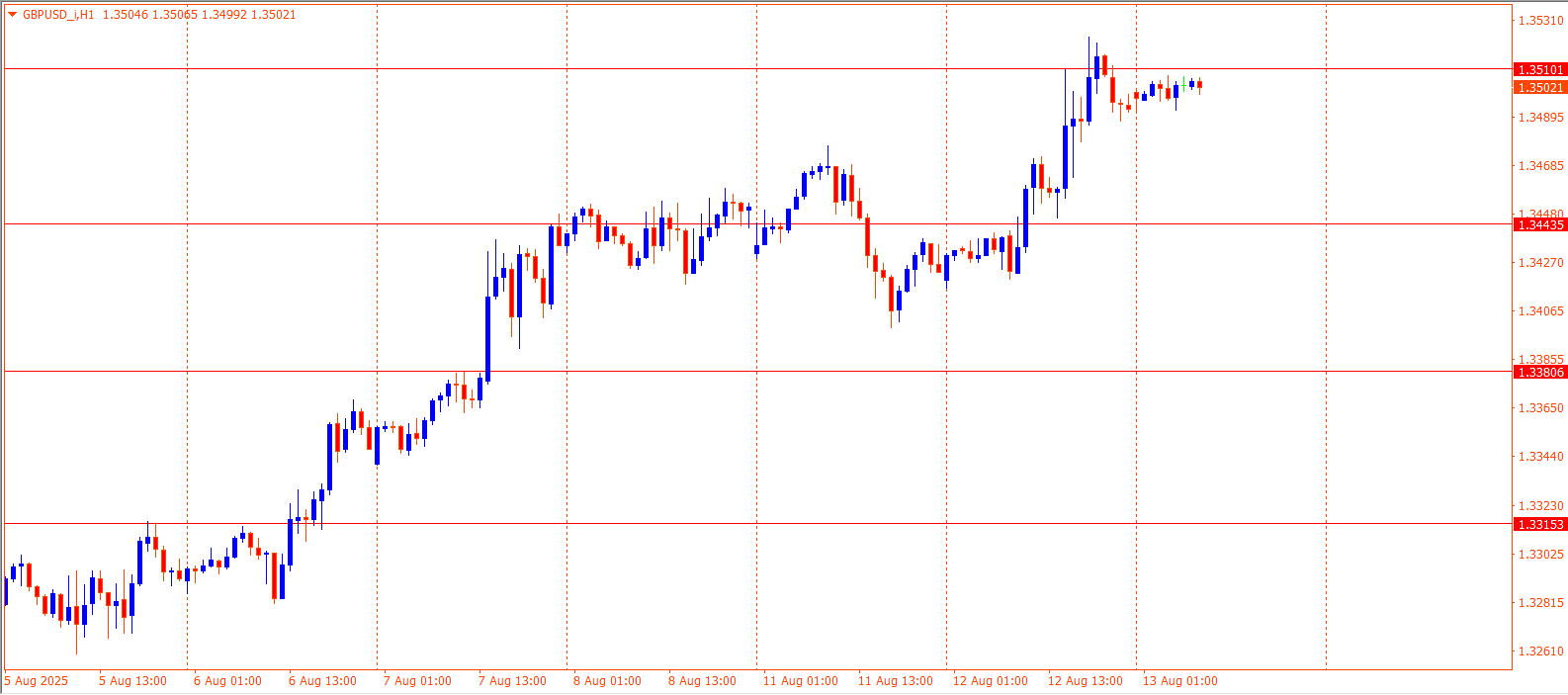Click the 1.33440 price scale value
The image size is (1568, 695).
[x=1541, y=456]
